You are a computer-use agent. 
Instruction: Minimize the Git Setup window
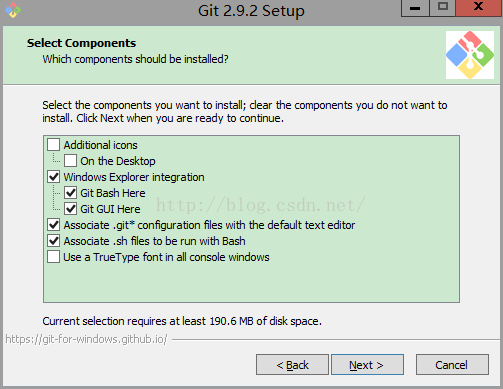[x=415, y=8]
